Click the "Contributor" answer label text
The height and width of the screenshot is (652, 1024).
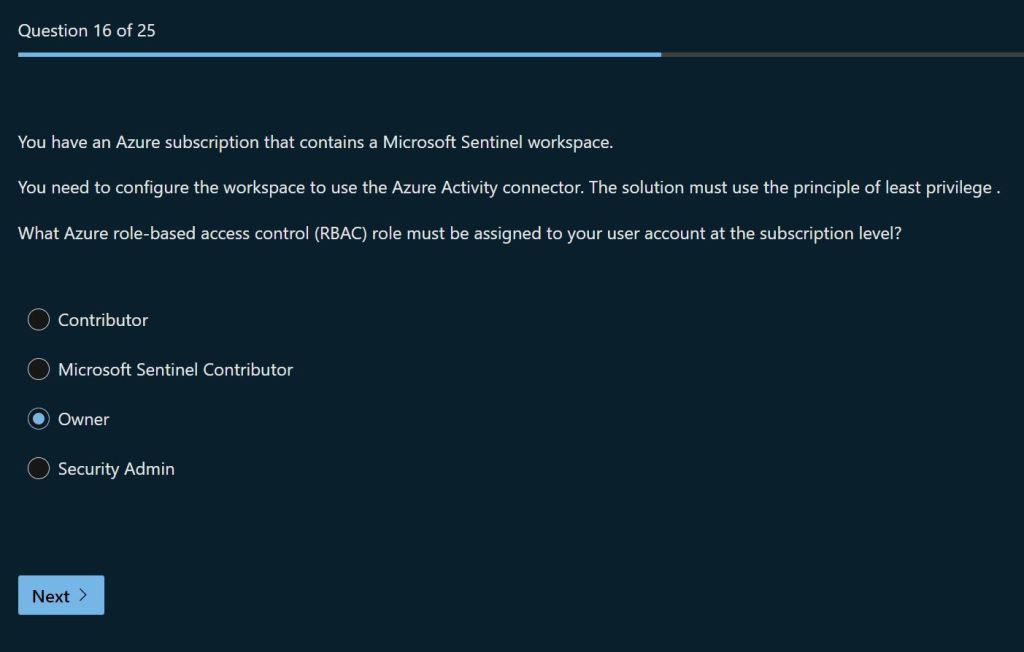[x=103, y=320]
